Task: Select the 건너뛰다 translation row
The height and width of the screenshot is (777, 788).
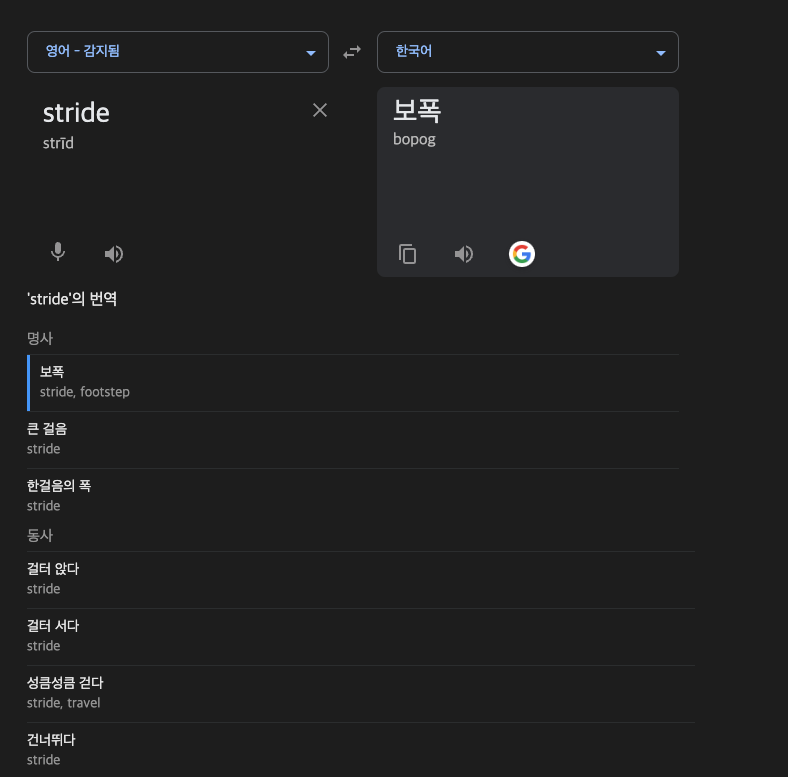Action: tap(361, 750)
